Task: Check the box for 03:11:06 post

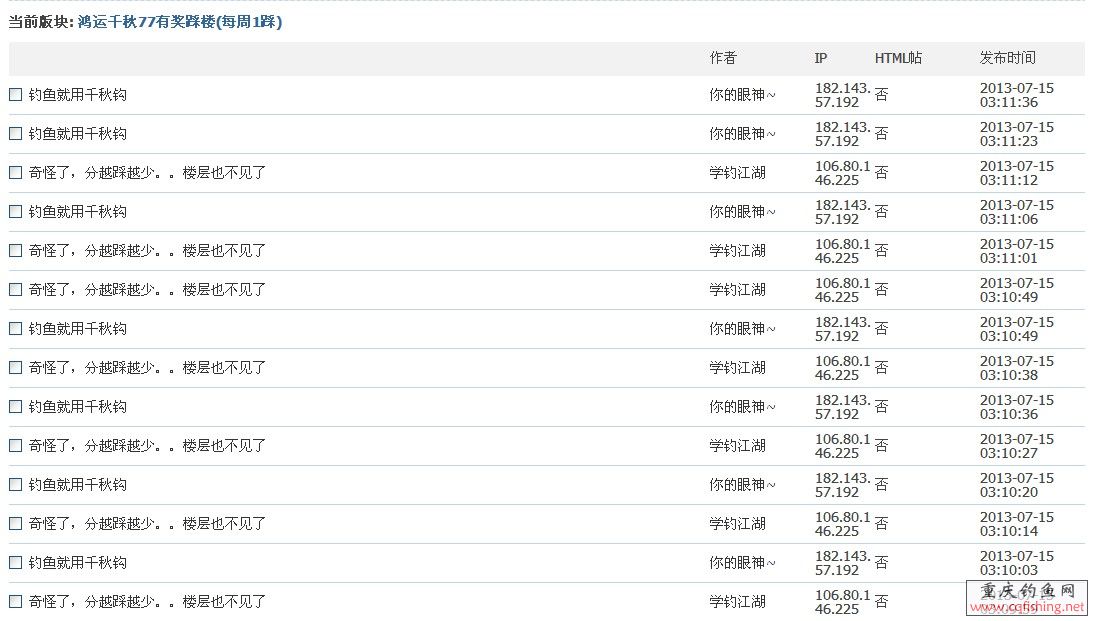Action: tap(15, 211)
